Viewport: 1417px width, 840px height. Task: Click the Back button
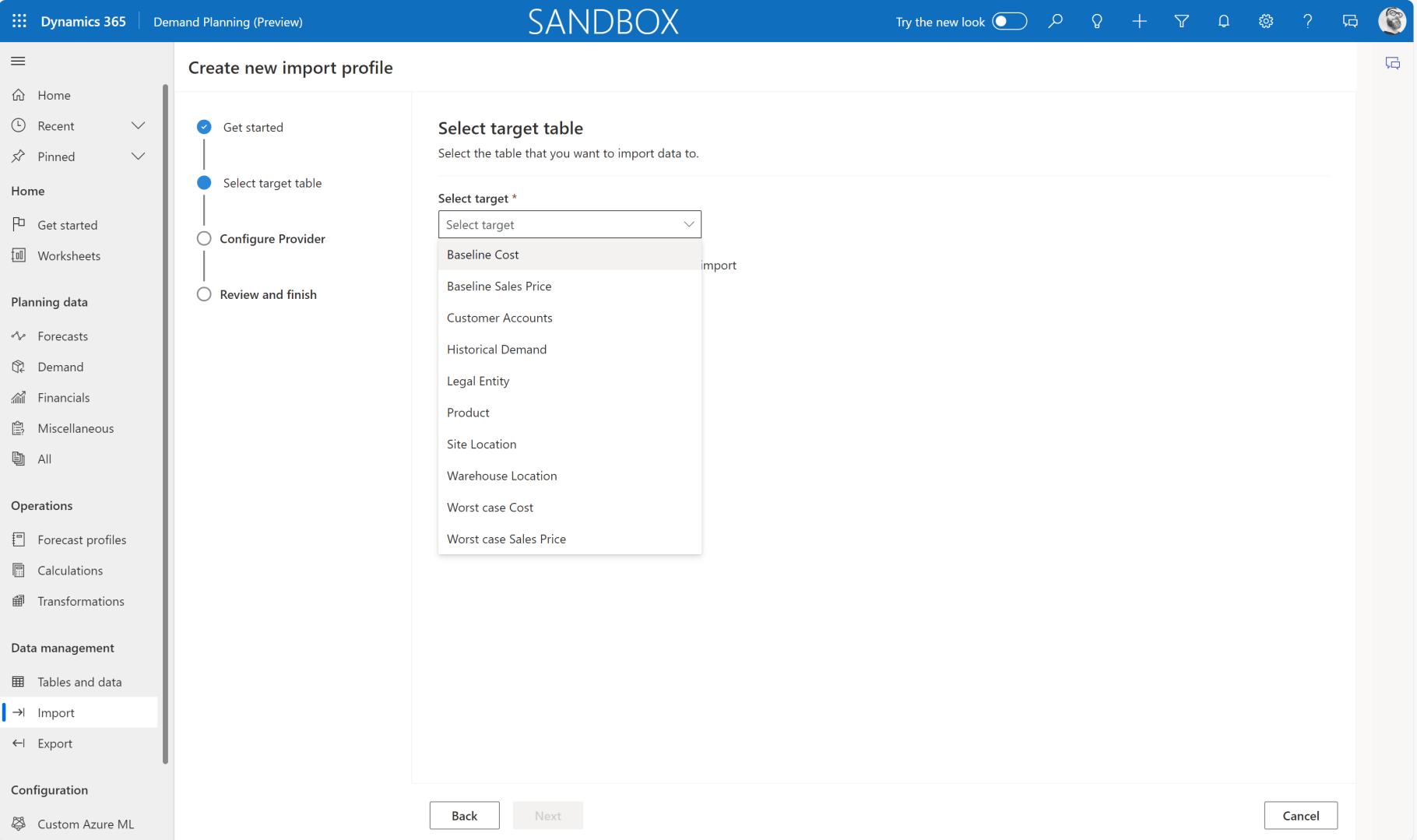click(464, 815)
